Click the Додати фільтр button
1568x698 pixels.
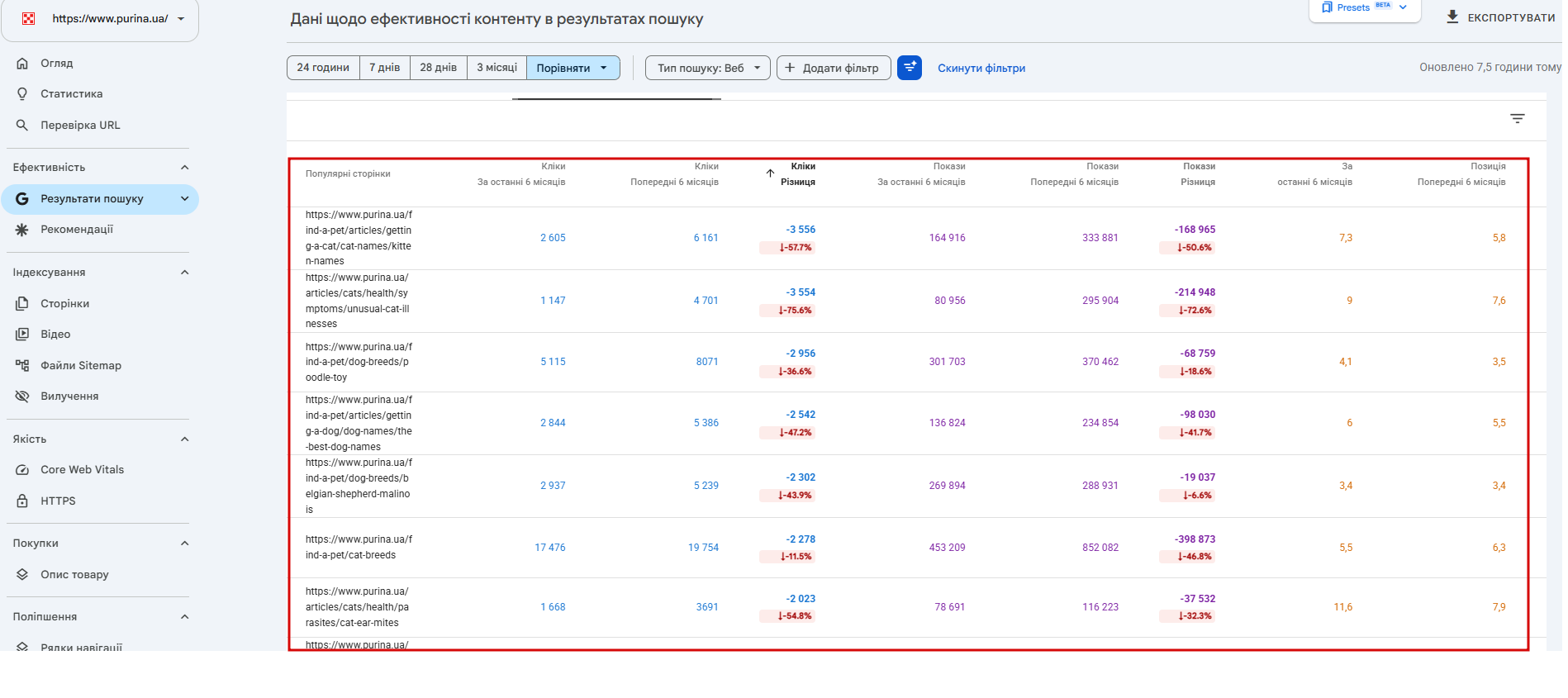[x=834, y=68]
